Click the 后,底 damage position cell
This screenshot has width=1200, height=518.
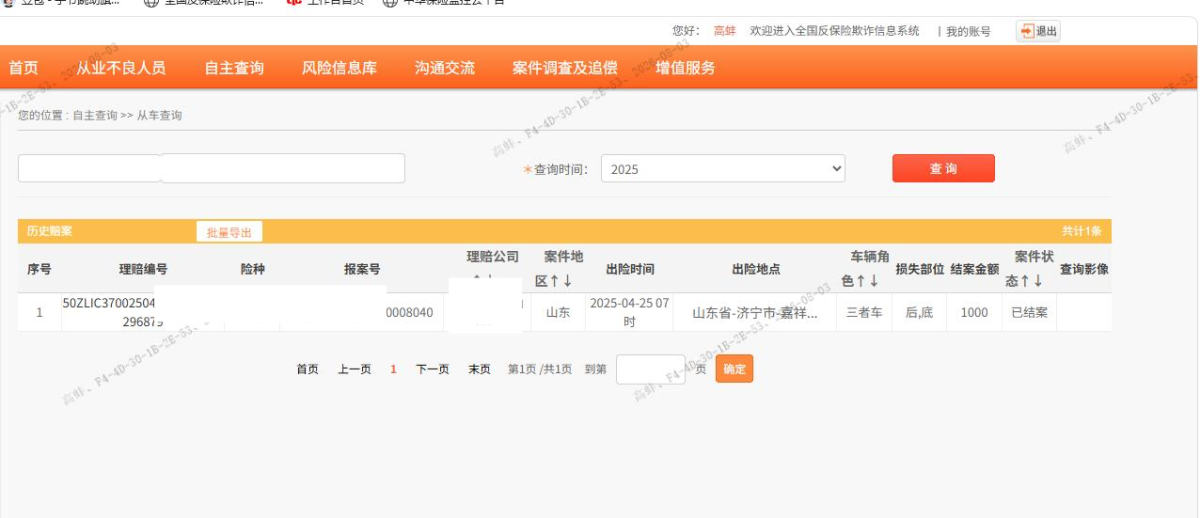(x=919, y=312)
